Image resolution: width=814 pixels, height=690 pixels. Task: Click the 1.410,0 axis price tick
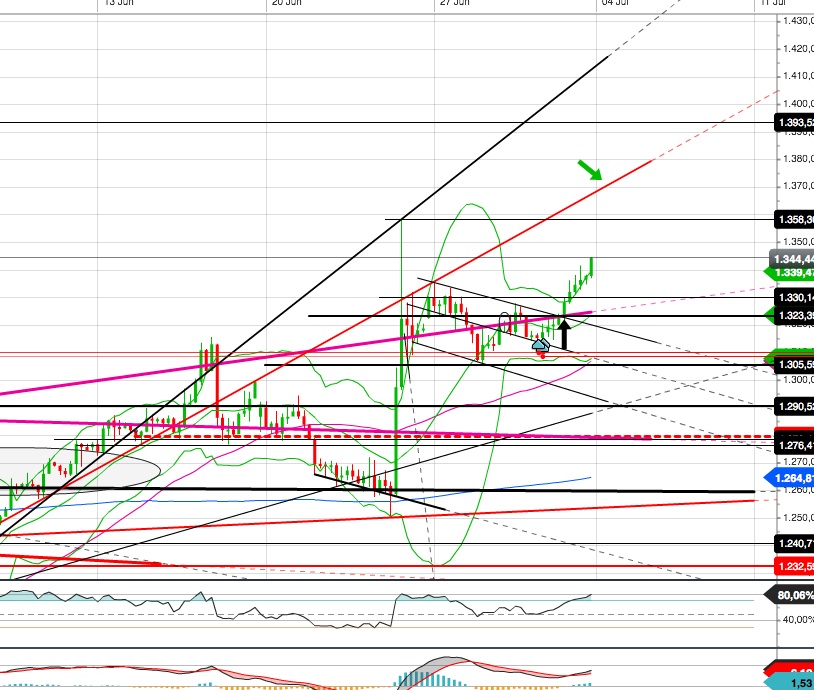798,76
